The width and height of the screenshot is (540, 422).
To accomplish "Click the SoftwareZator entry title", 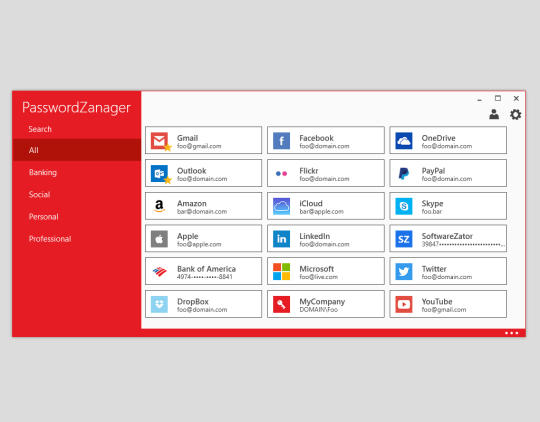I will 447,236.
